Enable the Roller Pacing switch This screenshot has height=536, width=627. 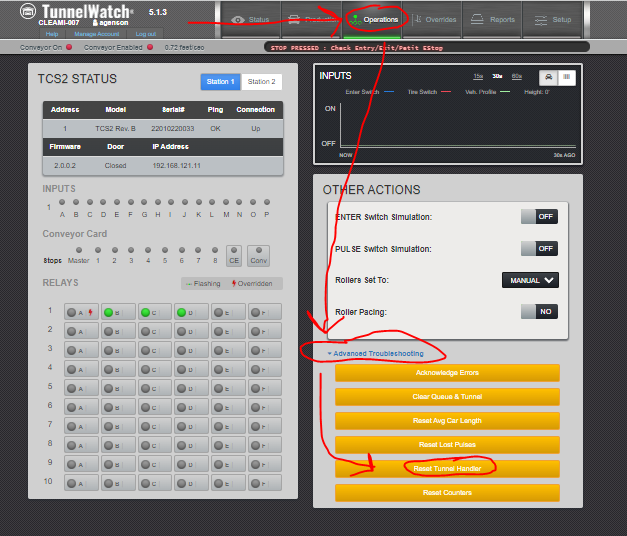pyautogui.click(x=539, y=311)
